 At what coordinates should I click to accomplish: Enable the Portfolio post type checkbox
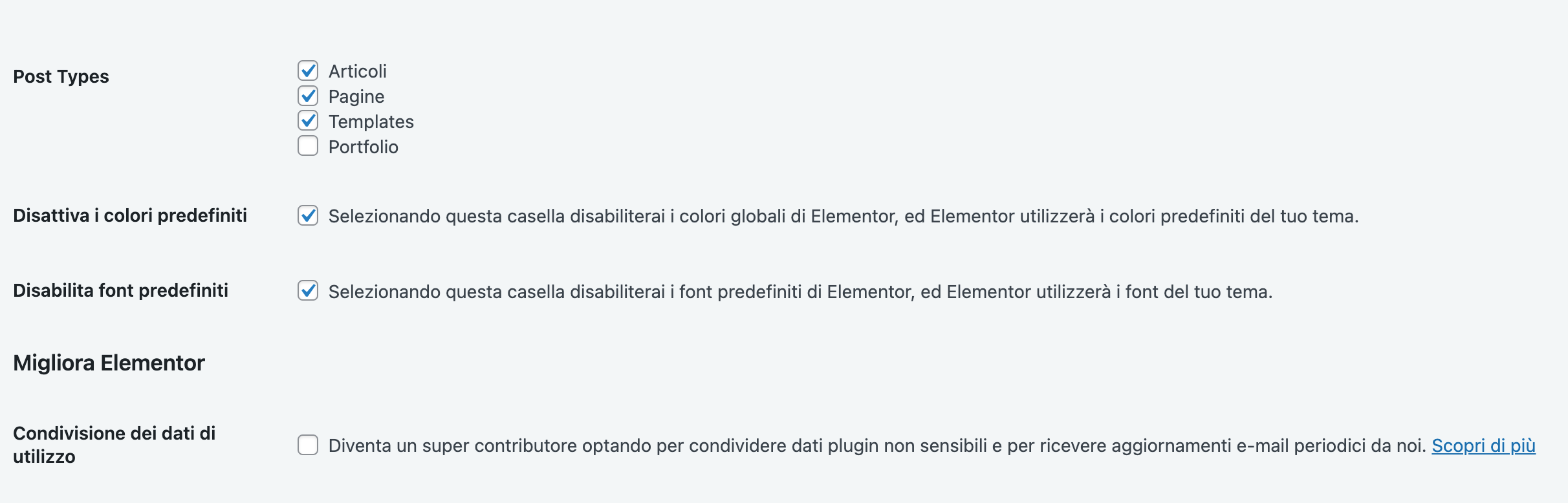pyautogui.click(x=308, y=146)
